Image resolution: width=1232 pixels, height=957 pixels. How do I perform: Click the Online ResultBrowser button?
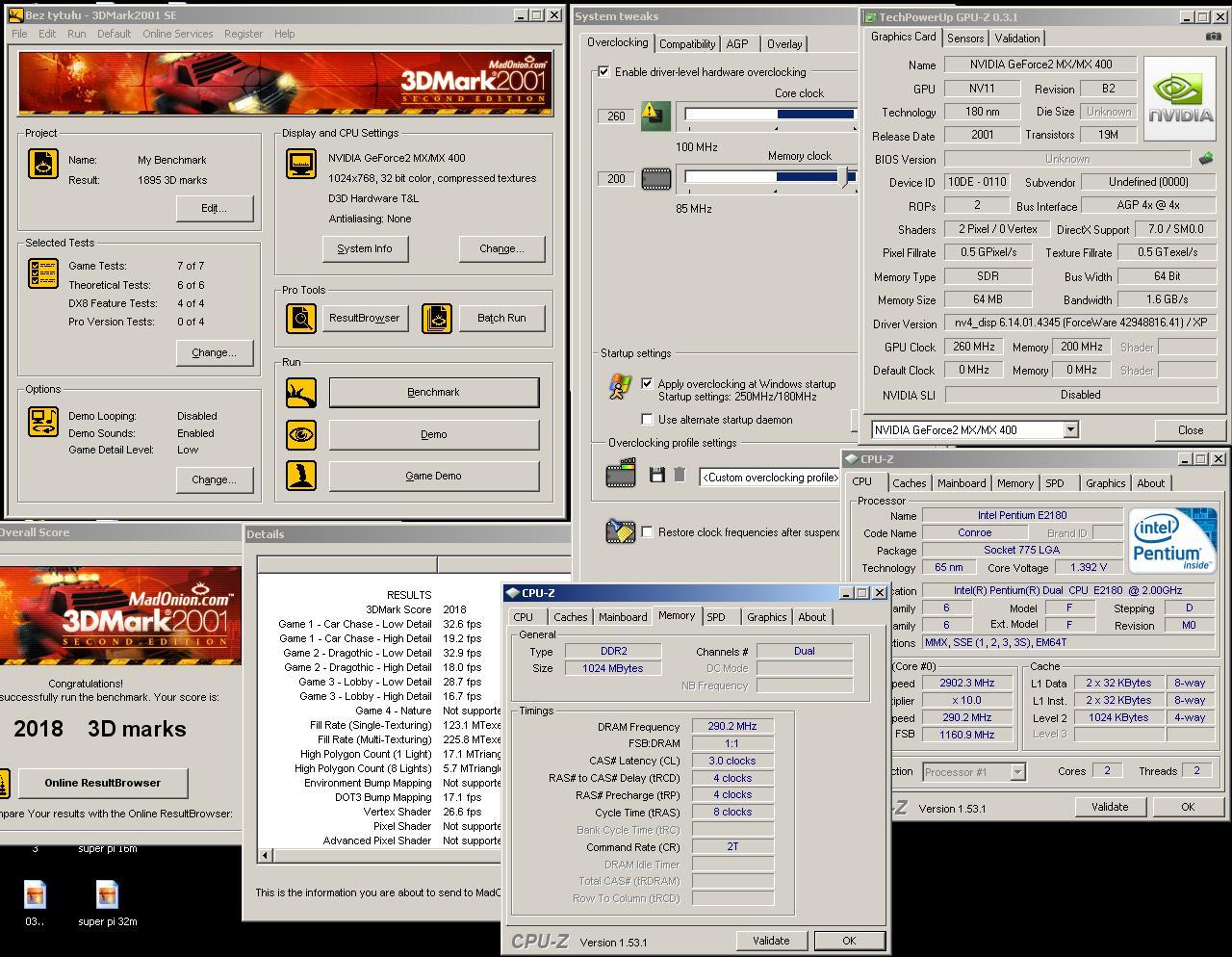(103, 783)
